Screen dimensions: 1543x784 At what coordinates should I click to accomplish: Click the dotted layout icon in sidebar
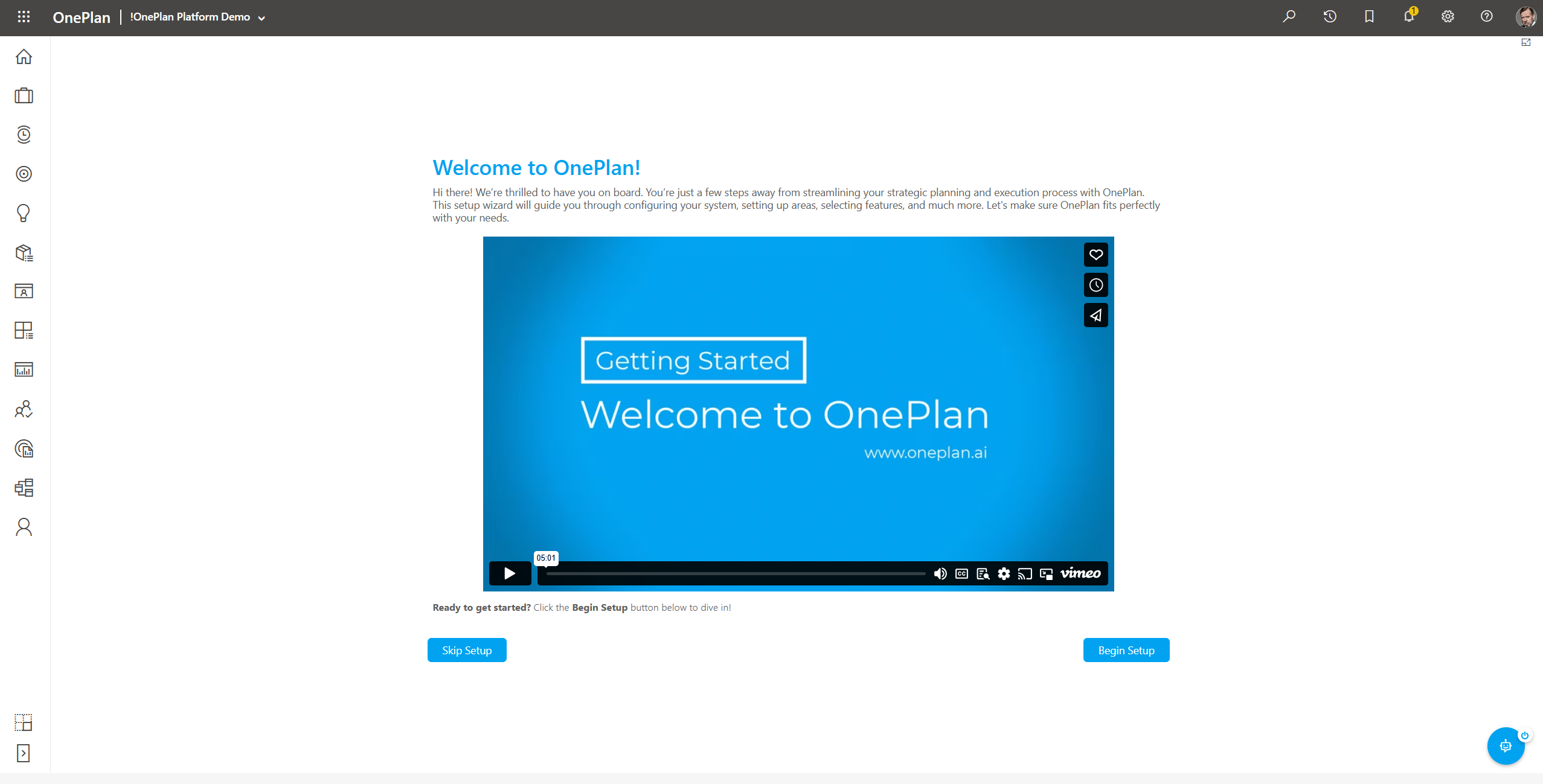[x=24, y=722]
